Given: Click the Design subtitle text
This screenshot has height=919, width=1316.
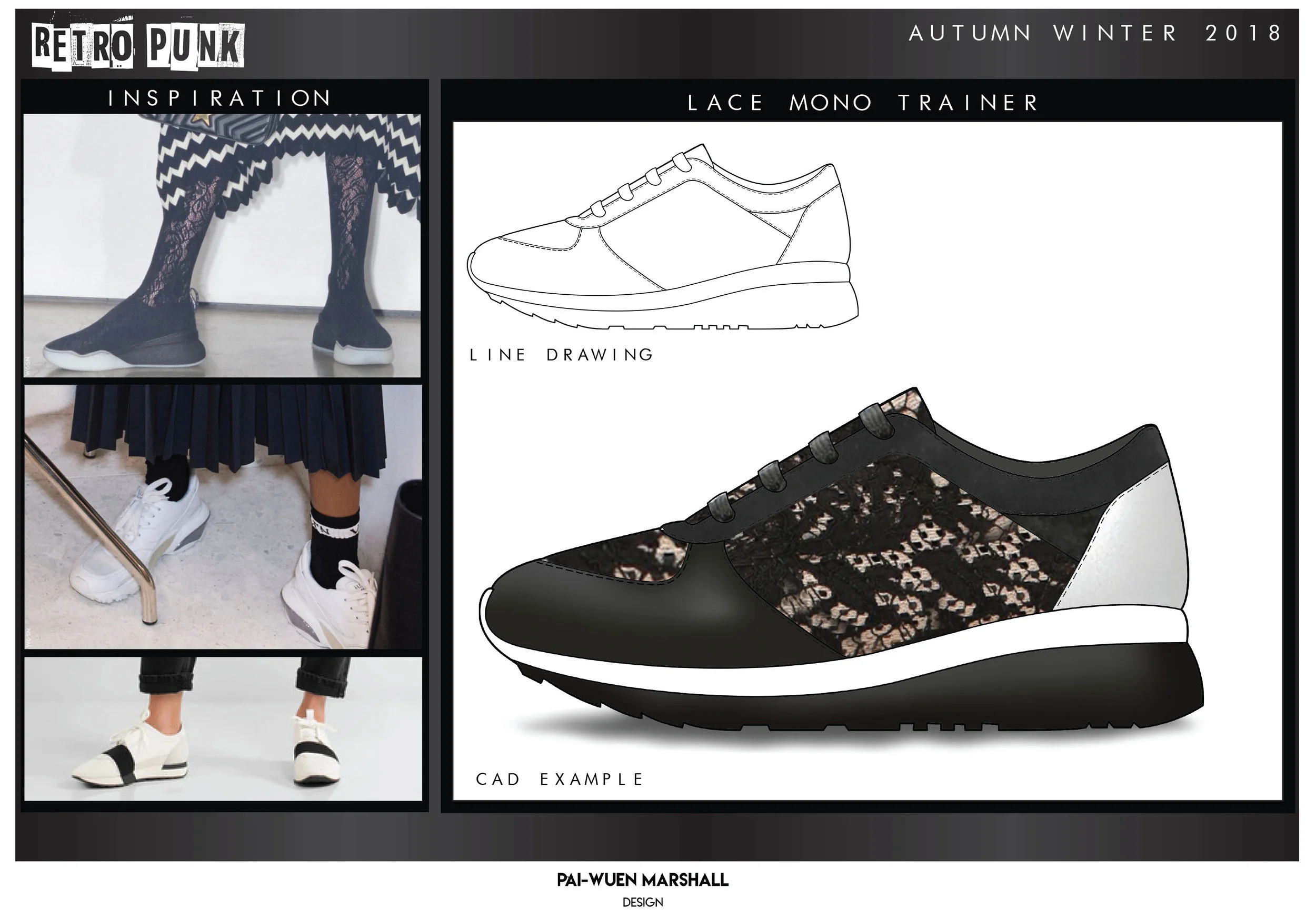Looking at the screenshot, I should (x=643, y=902).
